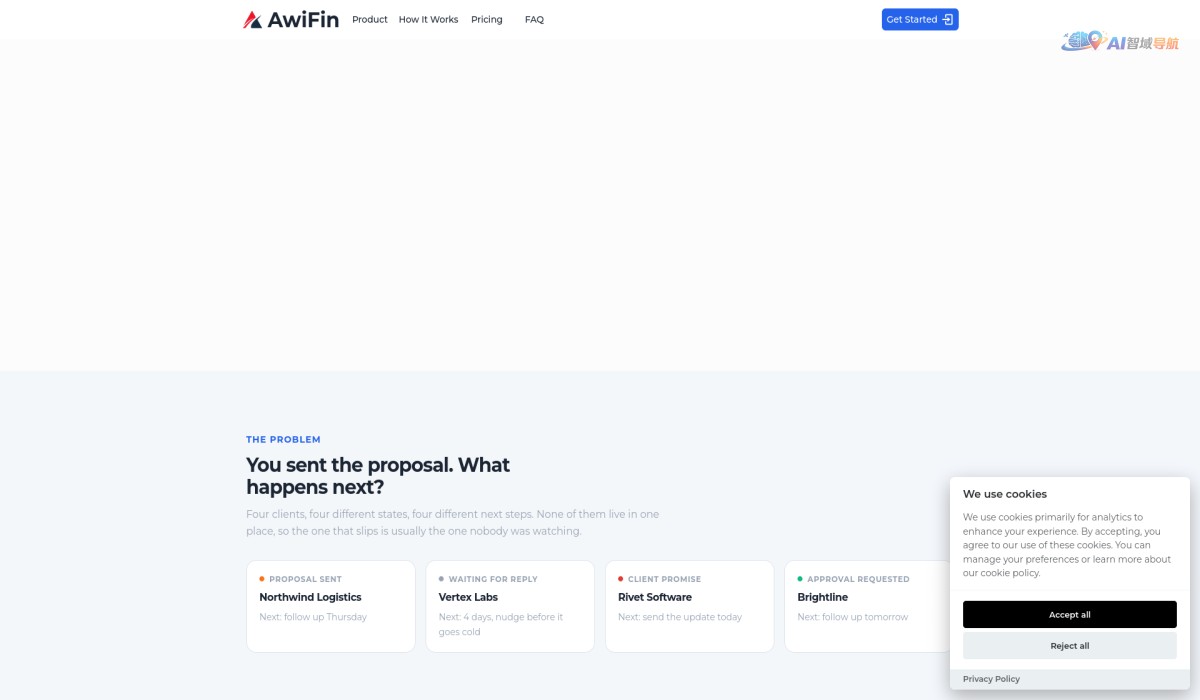
Task: Click the AI navigation watermark logo
Action: tap(1120, 42)
